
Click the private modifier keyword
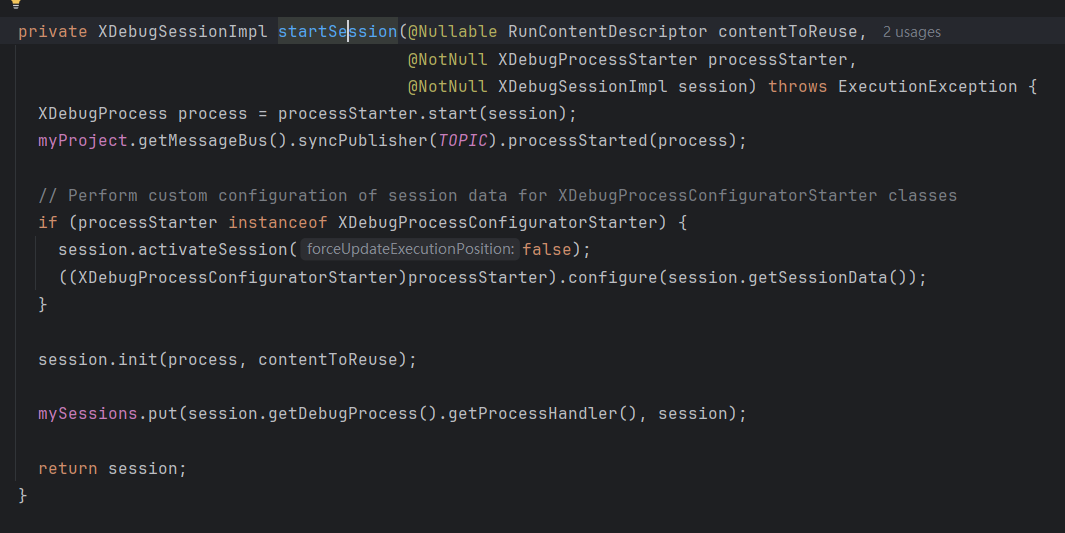click(53, 32)
